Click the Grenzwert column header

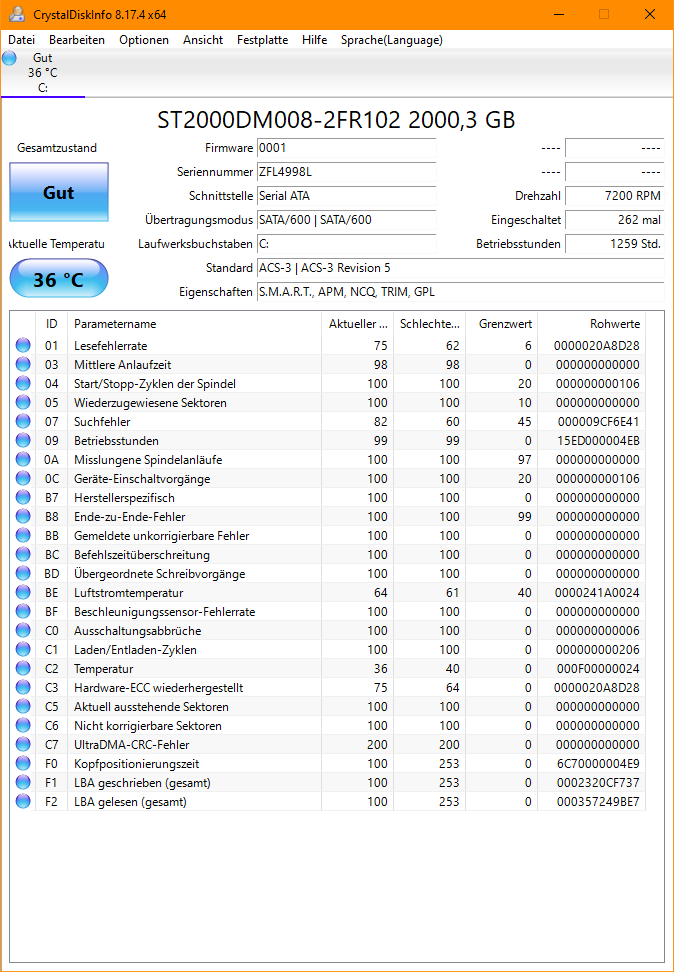pos(502,324)
